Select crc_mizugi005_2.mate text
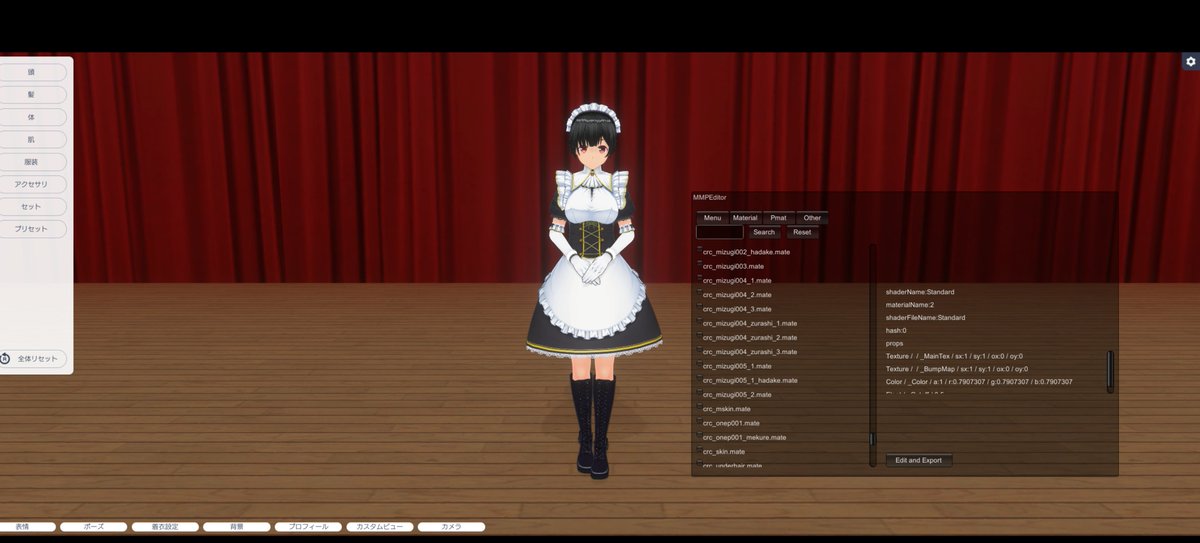The height and width of the screenshot is (543, 1200). 737,395
